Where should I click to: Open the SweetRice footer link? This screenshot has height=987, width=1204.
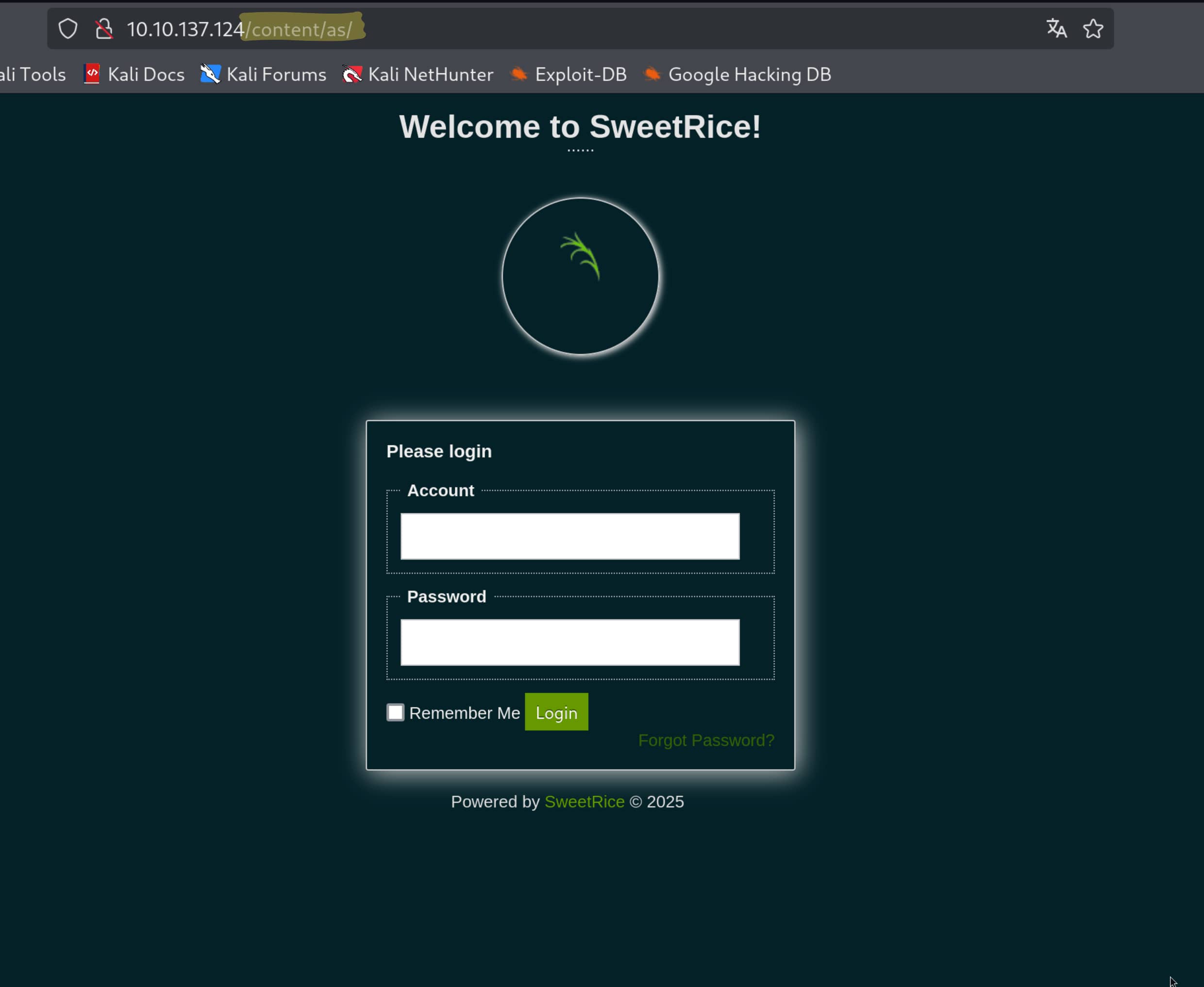tap(584, 802)
